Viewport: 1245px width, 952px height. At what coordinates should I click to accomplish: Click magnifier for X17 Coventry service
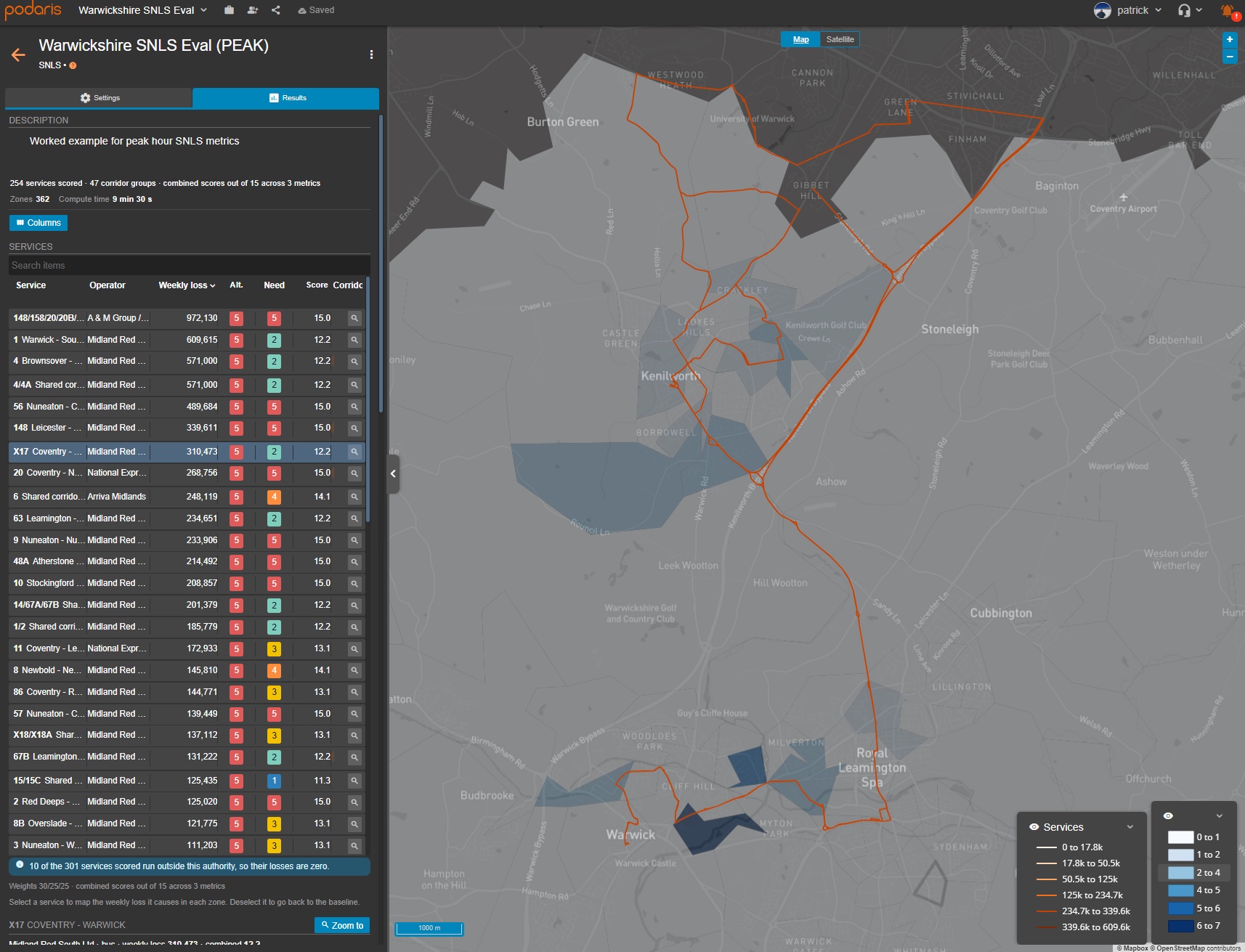354,452
